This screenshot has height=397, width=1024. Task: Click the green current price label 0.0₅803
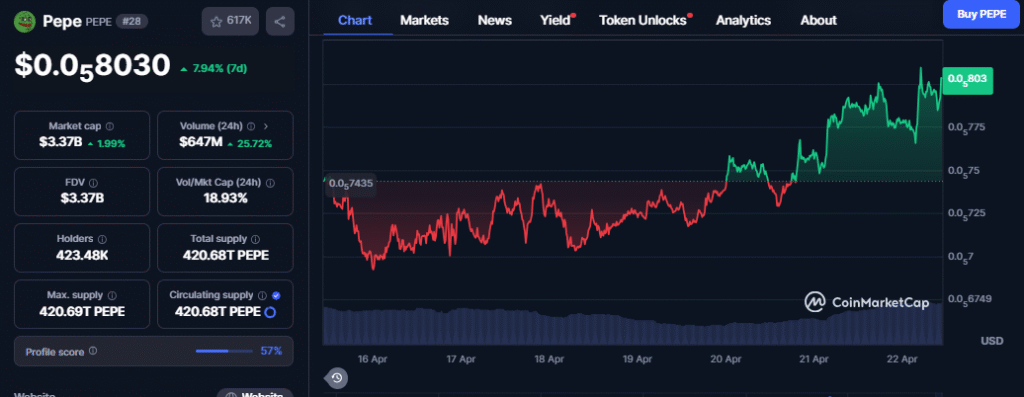(968, 81)
